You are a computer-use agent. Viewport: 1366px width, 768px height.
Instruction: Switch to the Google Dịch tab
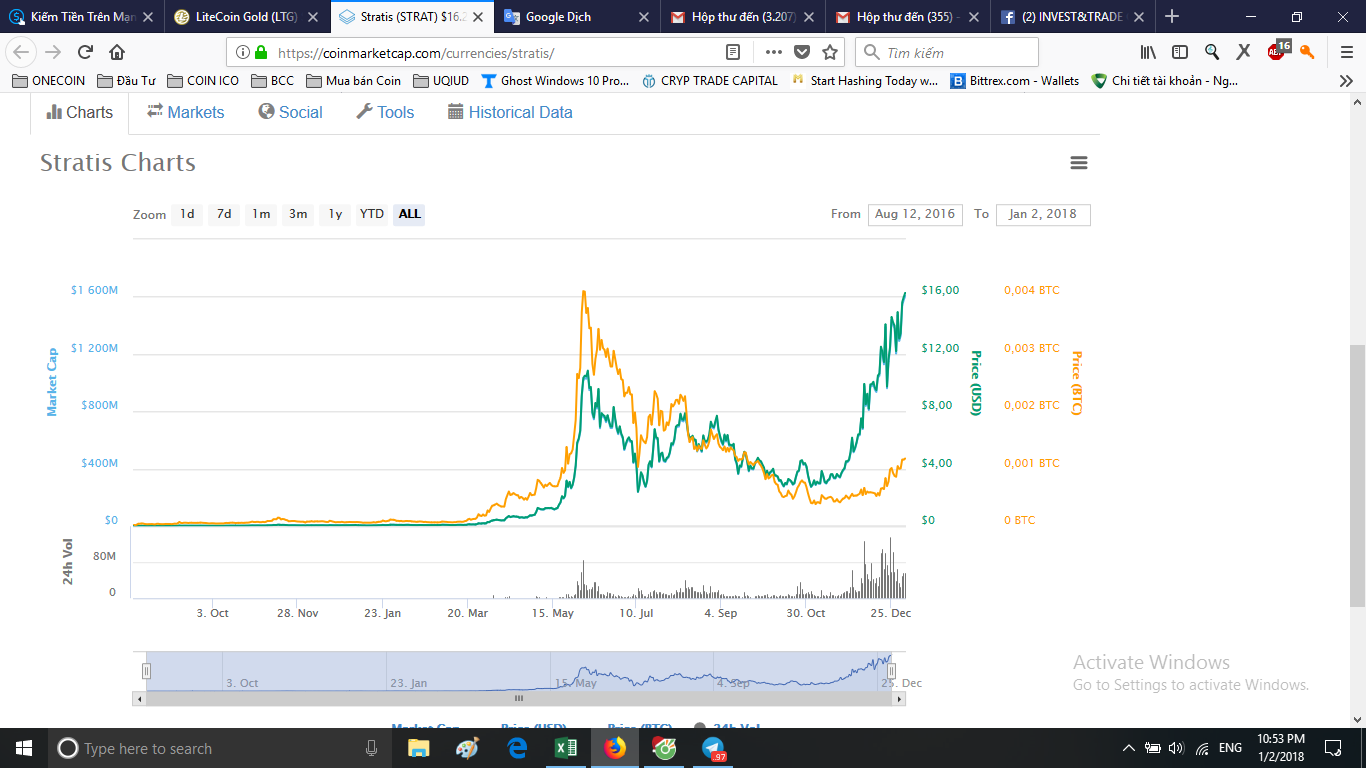click(577, 17)
